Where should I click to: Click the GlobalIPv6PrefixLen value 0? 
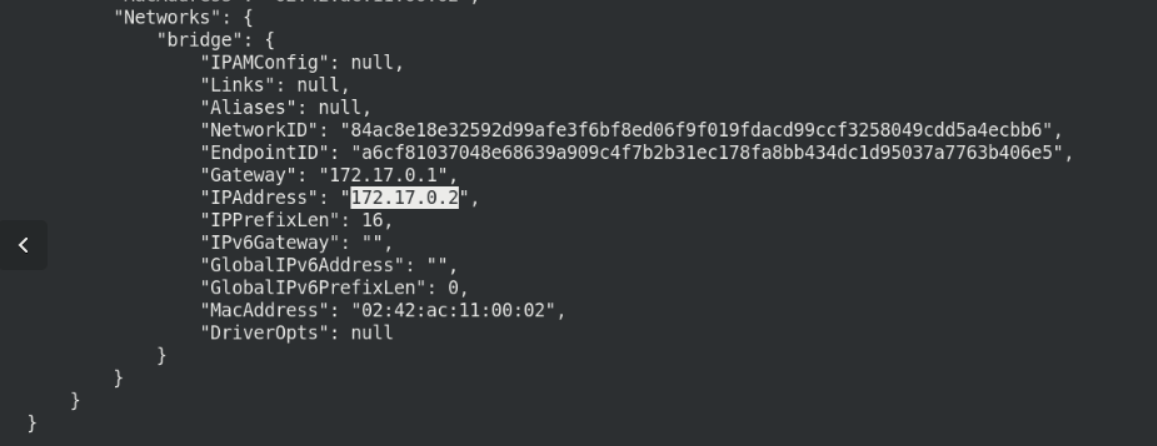453,288
